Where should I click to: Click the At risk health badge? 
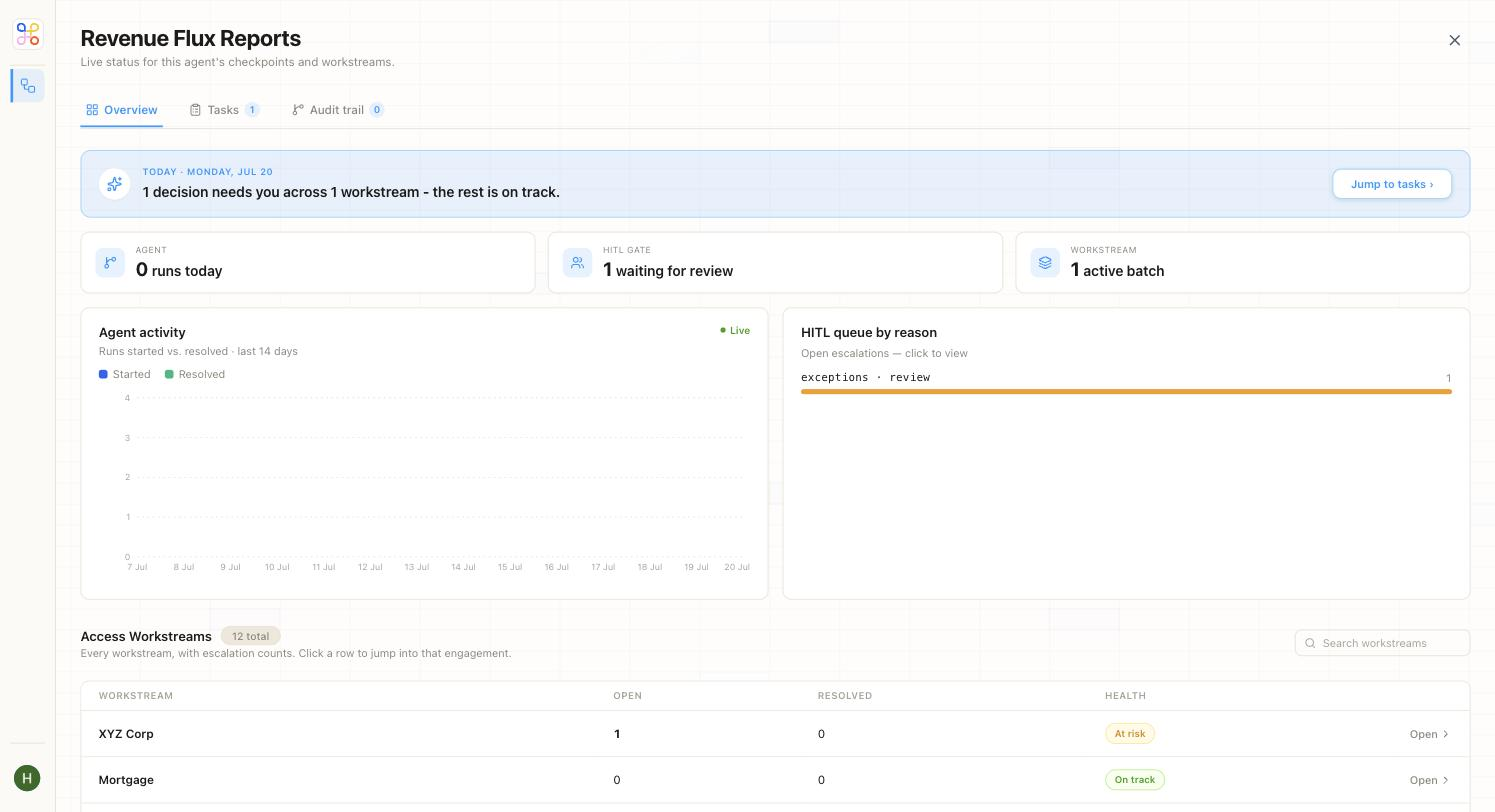point(1130,734)
